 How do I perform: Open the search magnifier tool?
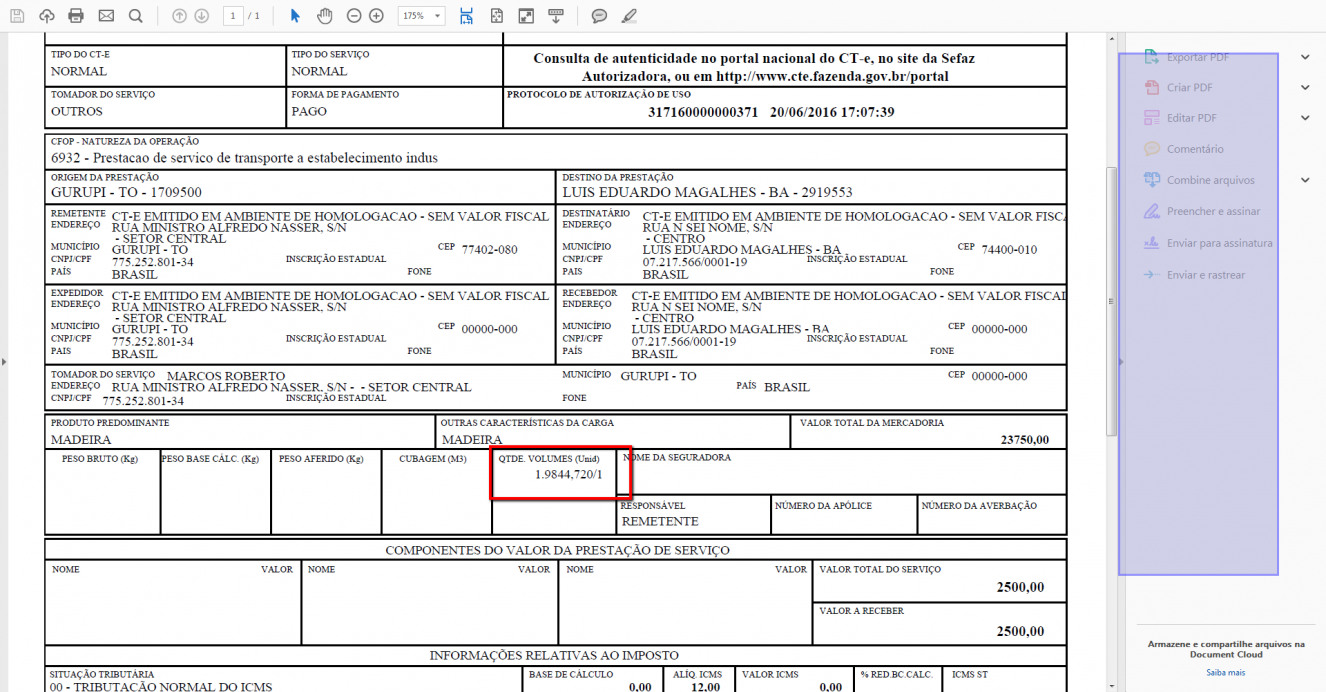[x=136, y=16]
